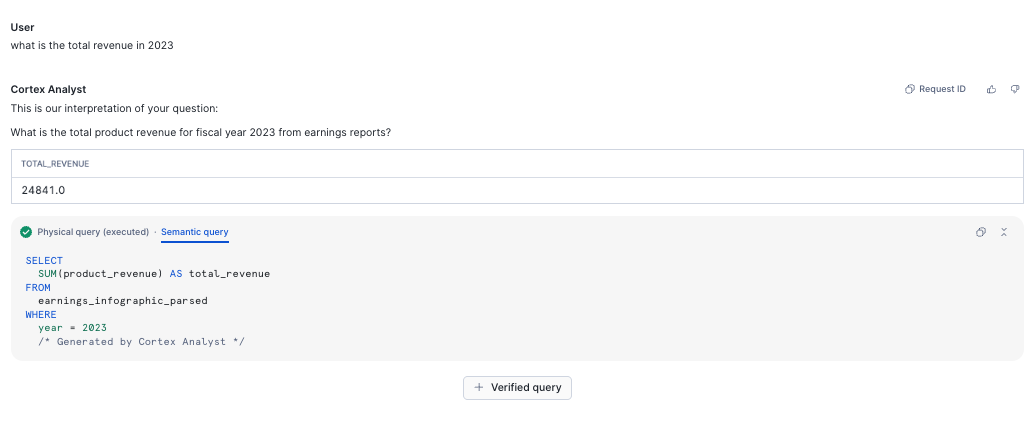This screenshot has width=1034, height=424.
Task: Switch to the Physical query (executed) tab
Action: (x=93, y=232)
